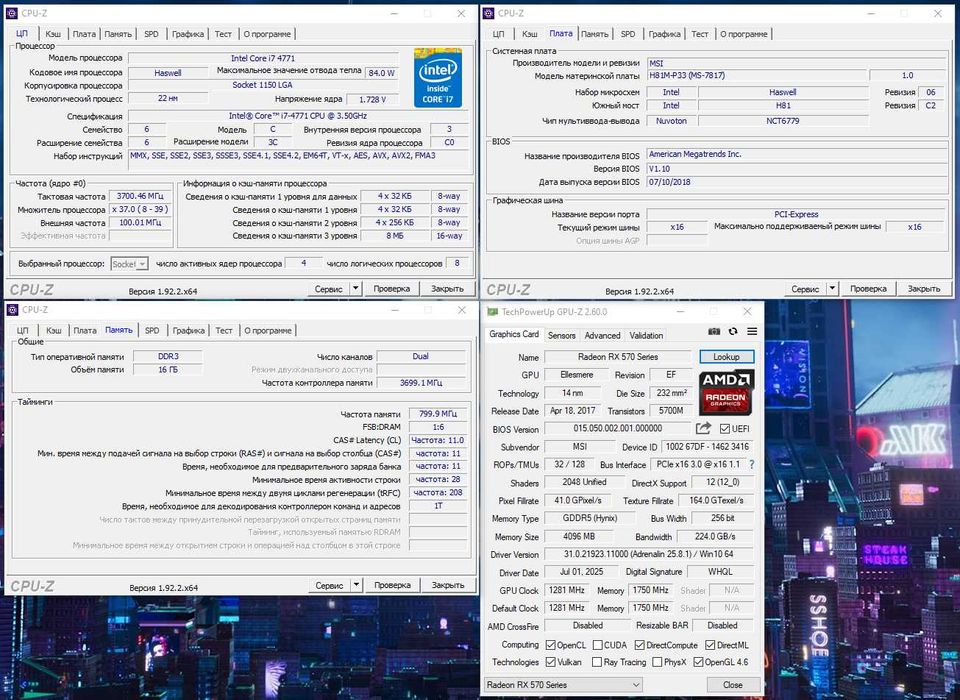The width and height of the screenshot is (960, 700).
Task: Toggle the CUDA checkbox
Action: pos(597,645)
